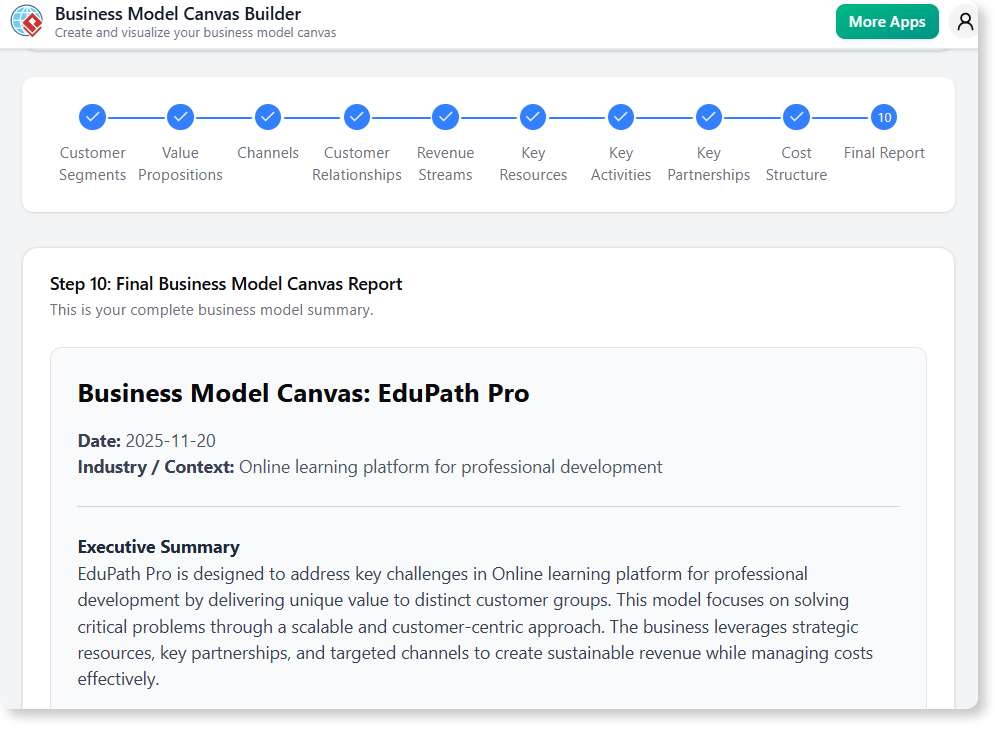Click the Business Model Canvas Builder title link
This screenshot has width=995, height=734.
pyautogui.click(x=177, y=14)
